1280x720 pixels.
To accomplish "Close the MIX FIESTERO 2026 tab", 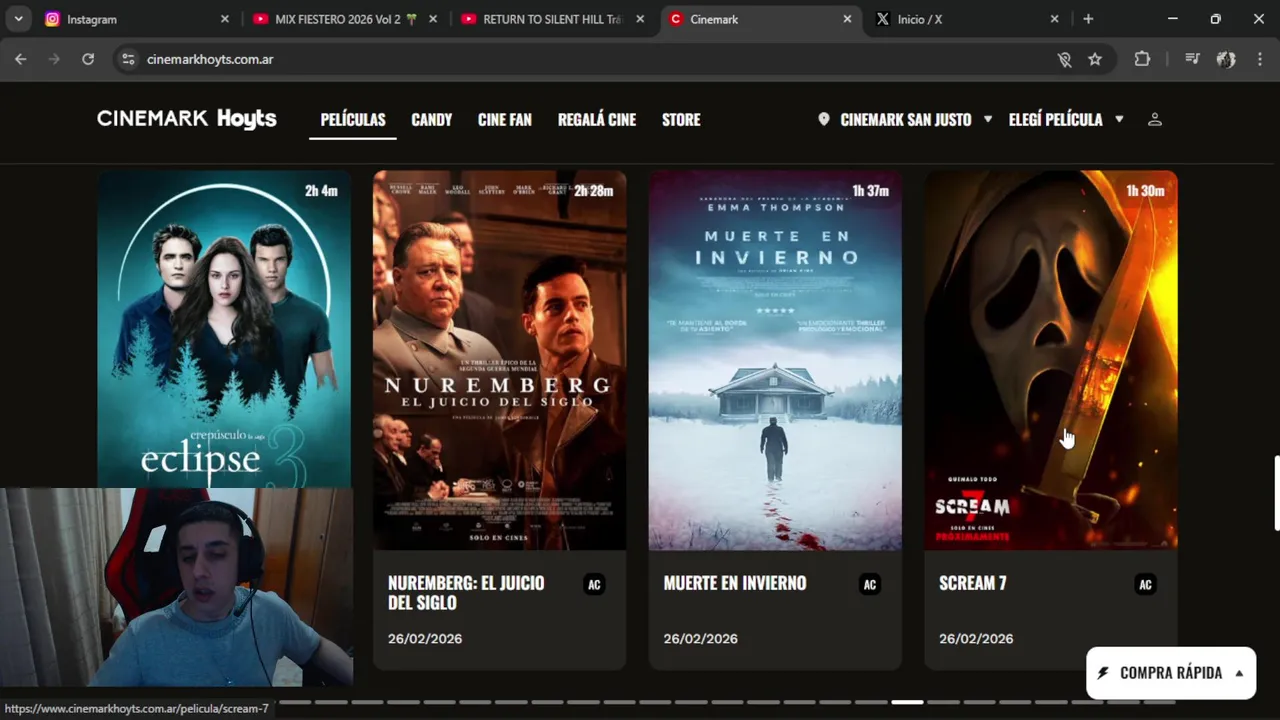I will pos(432,19).
